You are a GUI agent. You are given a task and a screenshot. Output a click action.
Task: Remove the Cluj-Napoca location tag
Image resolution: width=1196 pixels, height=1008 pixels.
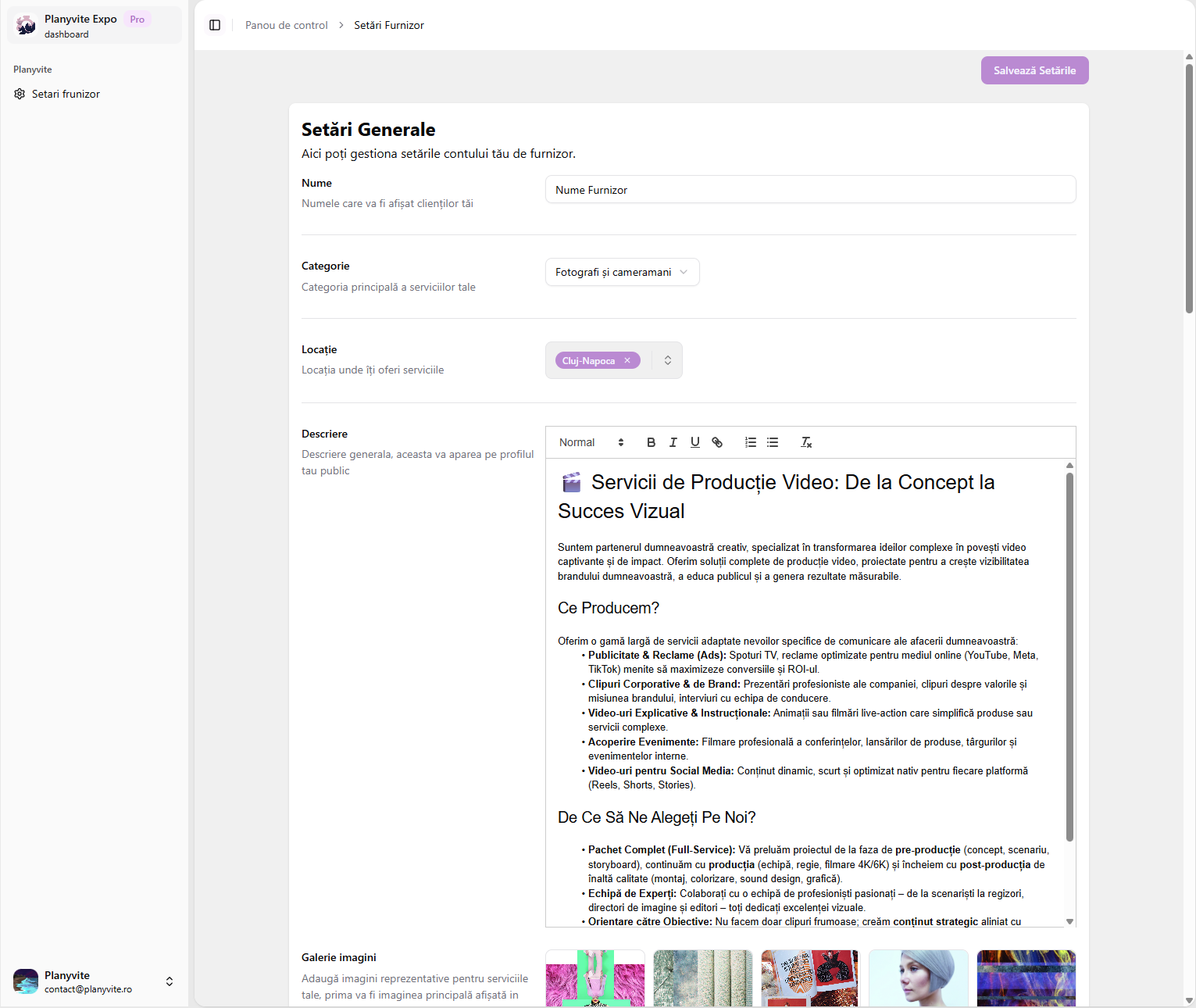coord(628,360)
